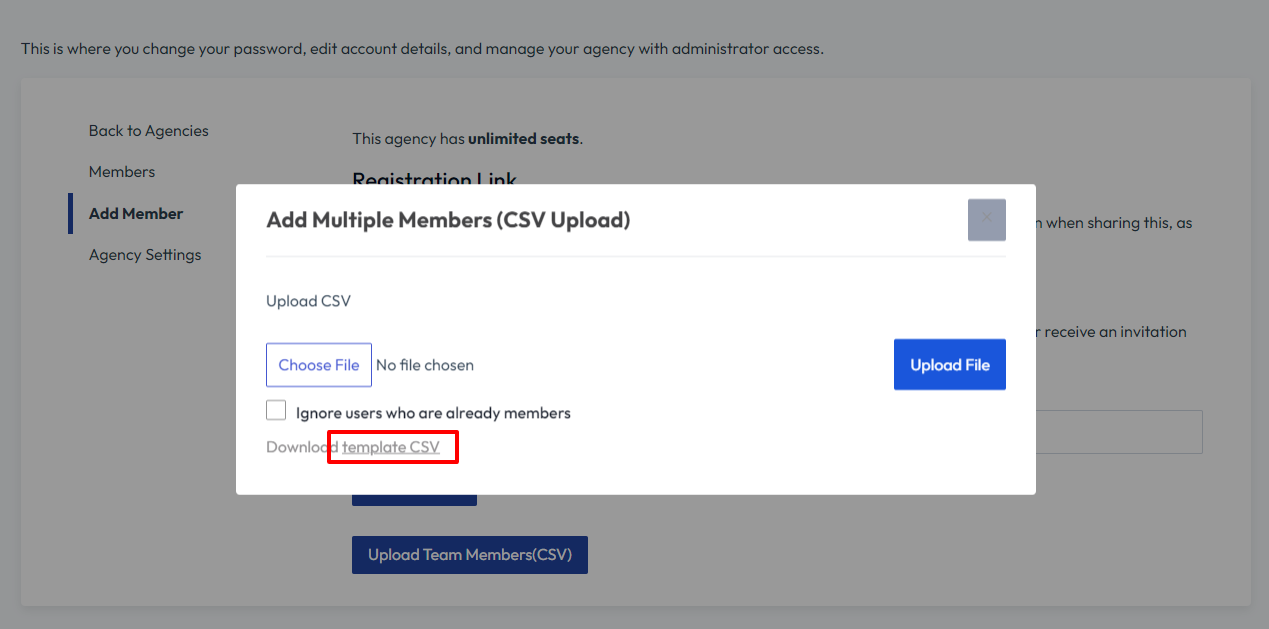The height and width of the screenshot is (629, 1269).
Task: Submit the CSV via Upload File
Action: [x=949, y=364]
